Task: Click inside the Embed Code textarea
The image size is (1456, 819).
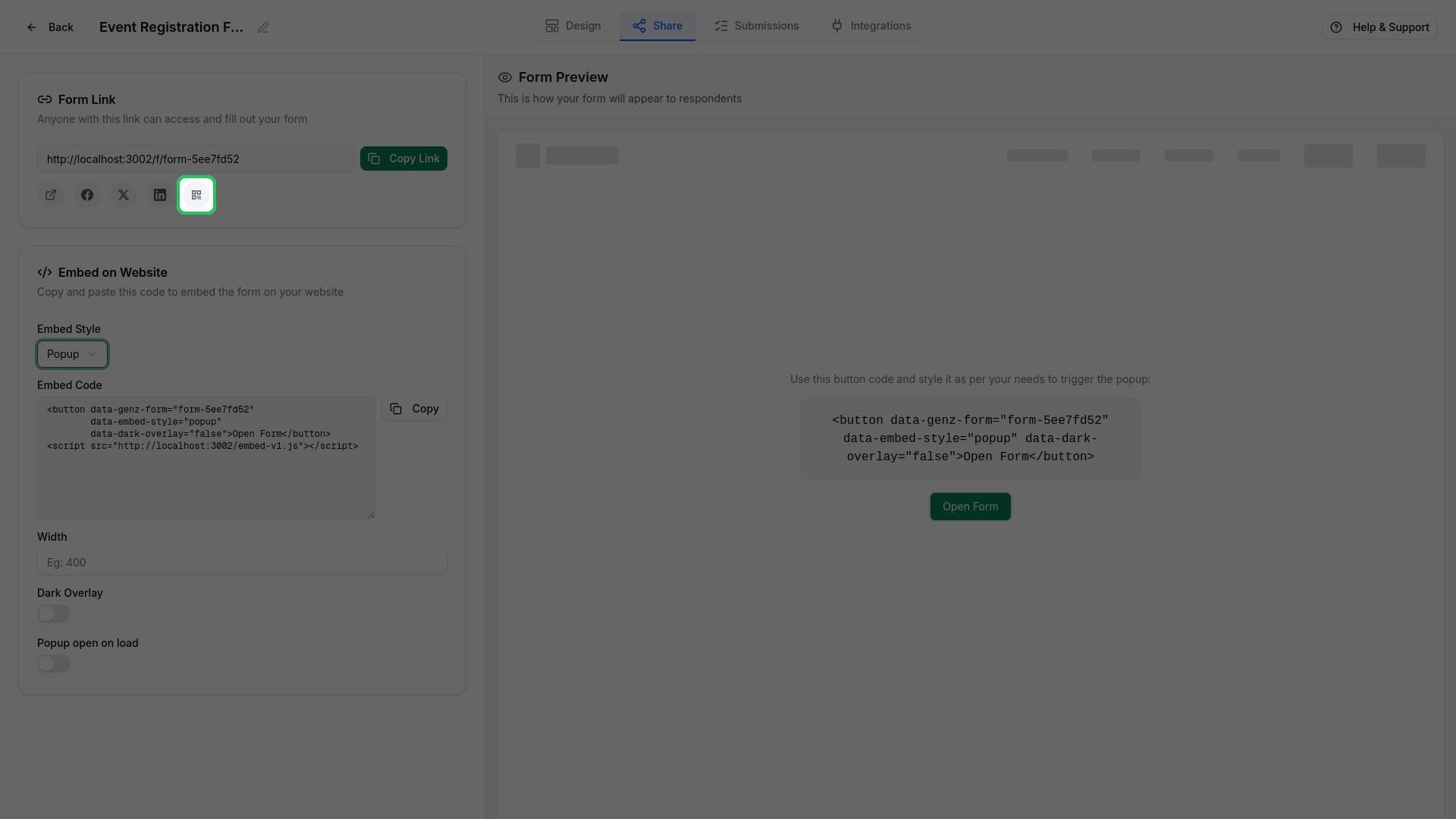Action: click(x=206, y=478)
